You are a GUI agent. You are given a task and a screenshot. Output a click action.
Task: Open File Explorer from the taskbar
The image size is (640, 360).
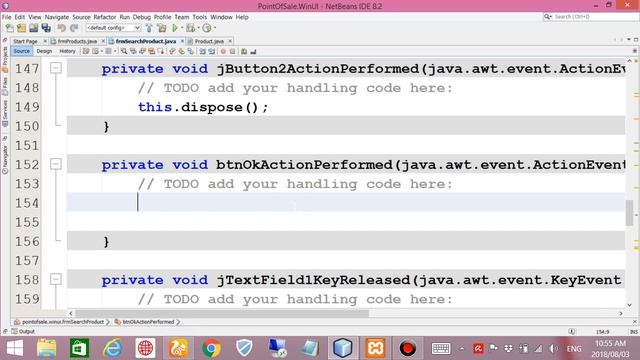coord(47,348)
